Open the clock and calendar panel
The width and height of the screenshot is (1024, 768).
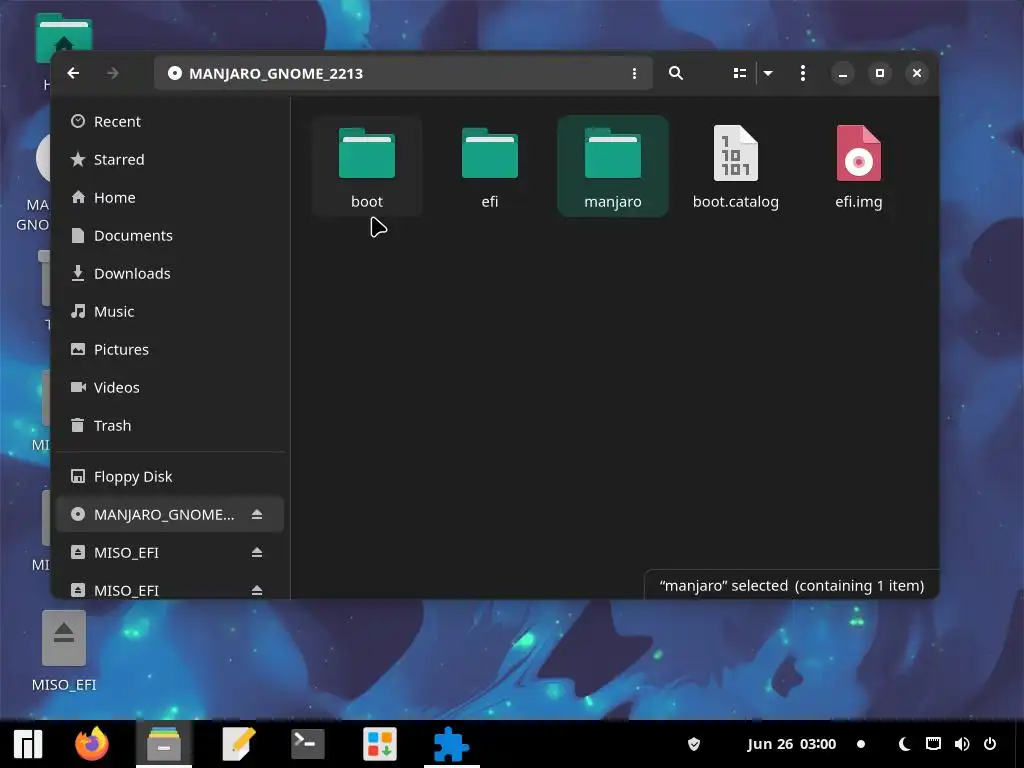pos(792,744)
